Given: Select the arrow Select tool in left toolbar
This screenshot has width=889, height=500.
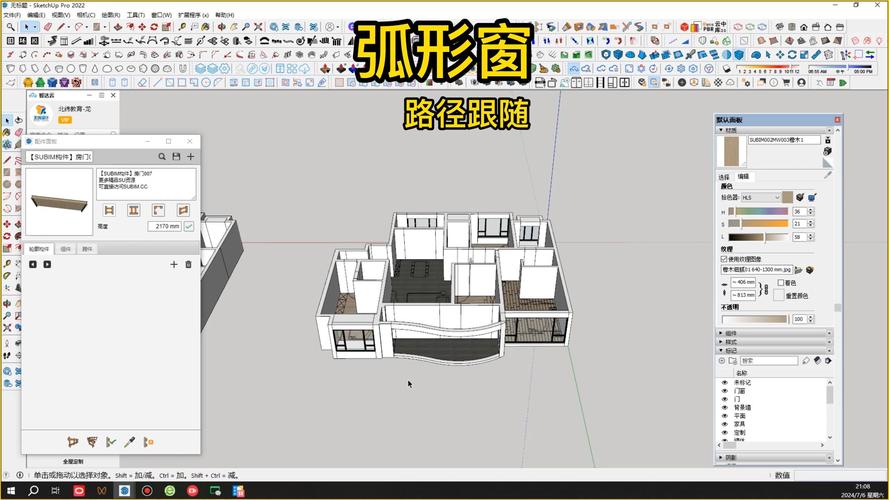Looking at the screenshot, I should [x=7, y=121].
